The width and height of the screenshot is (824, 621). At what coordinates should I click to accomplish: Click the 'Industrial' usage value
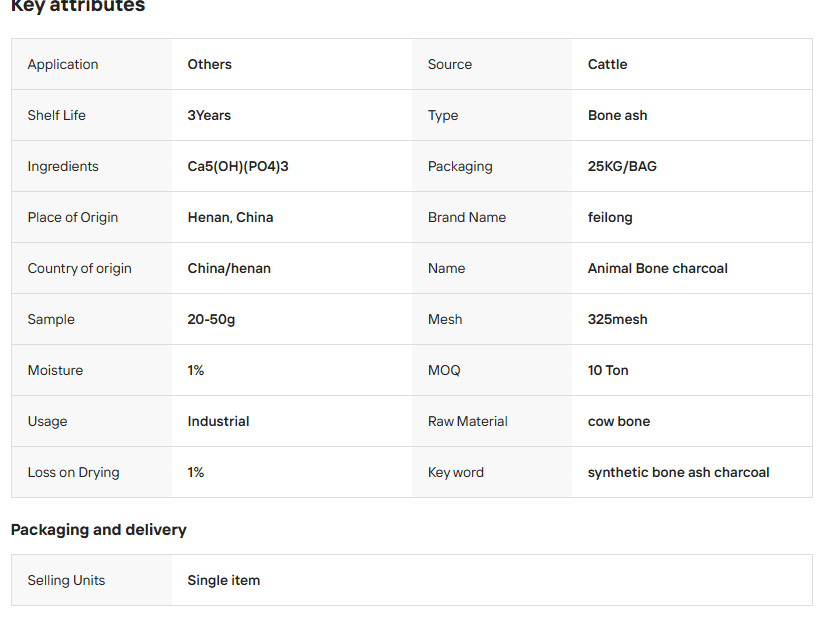[x=218, y=421]
